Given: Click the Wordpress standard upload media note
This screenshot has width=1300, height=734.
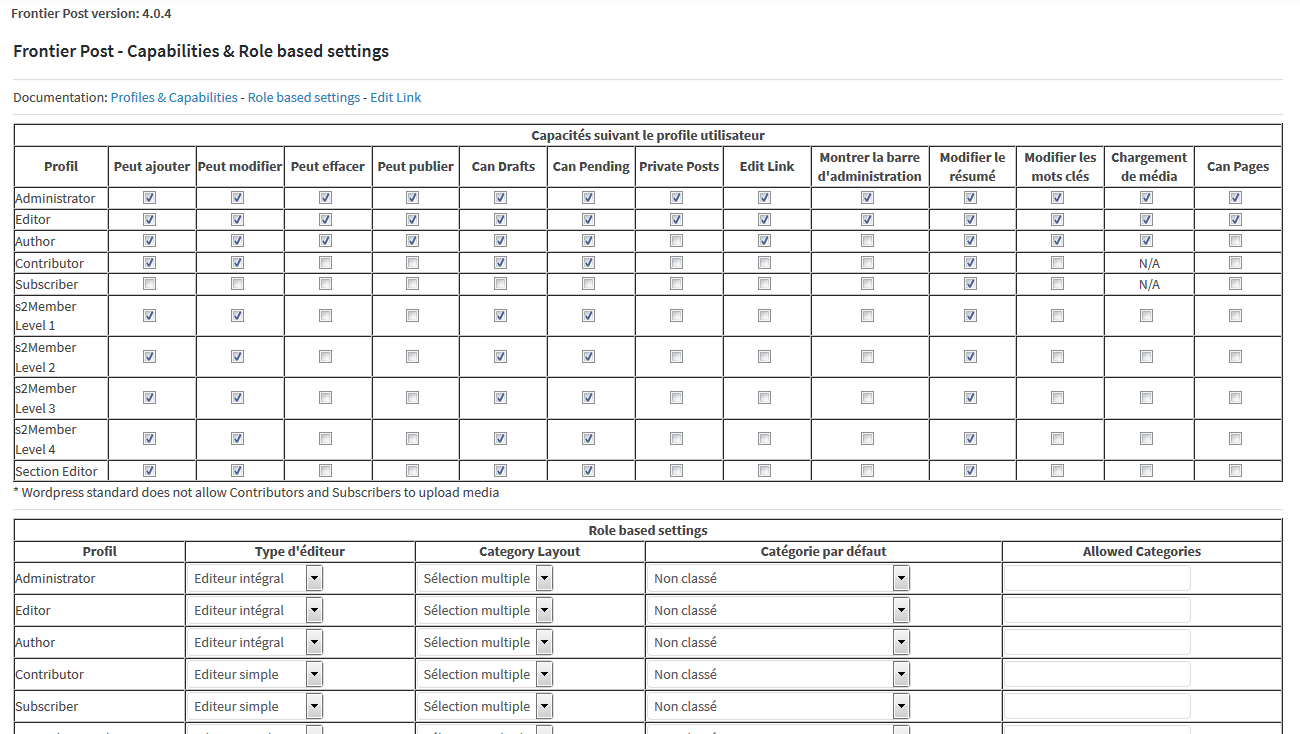Looking at the screenshot, I should (x=256, y=492).
